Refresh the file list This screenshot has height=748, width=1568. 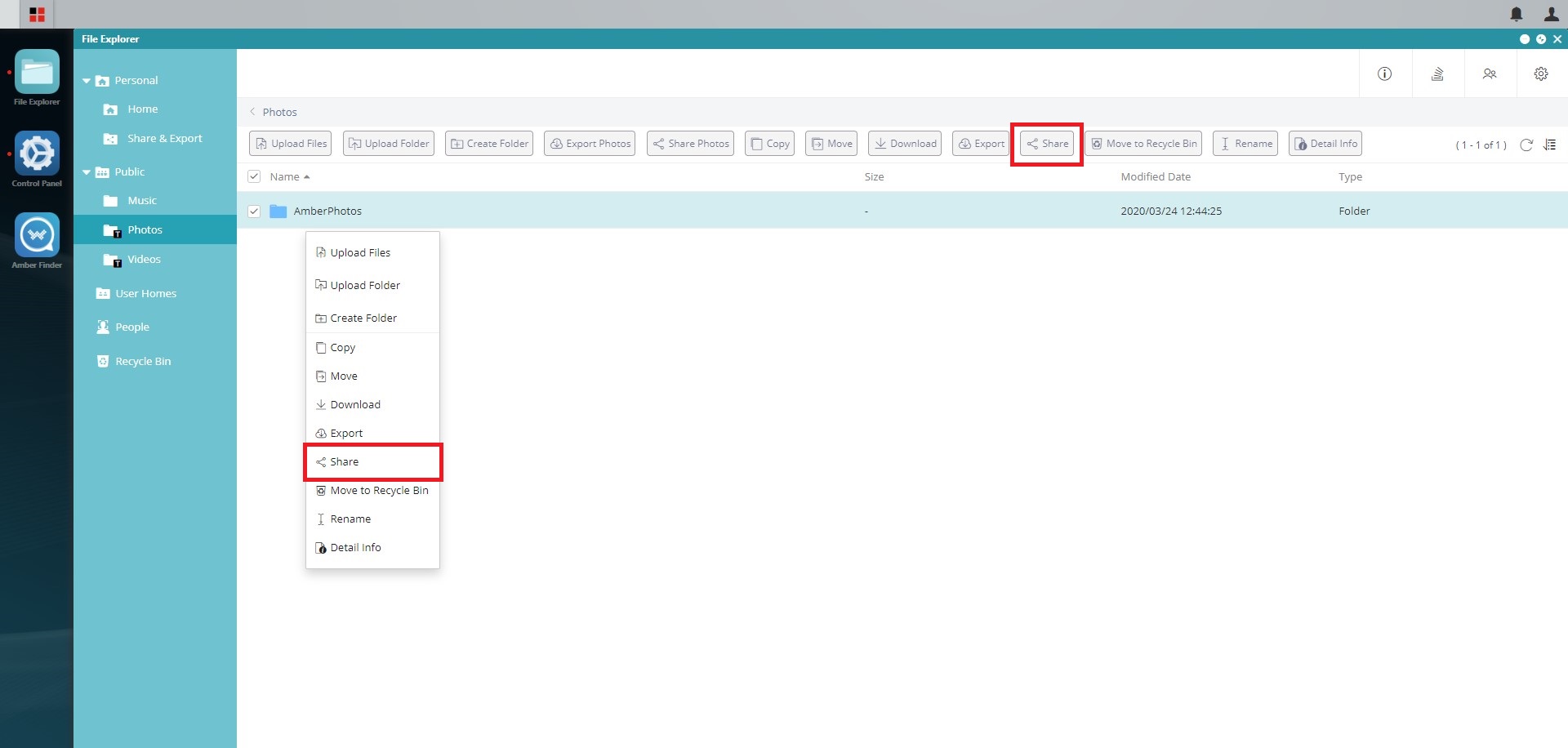coord(1526,145)
